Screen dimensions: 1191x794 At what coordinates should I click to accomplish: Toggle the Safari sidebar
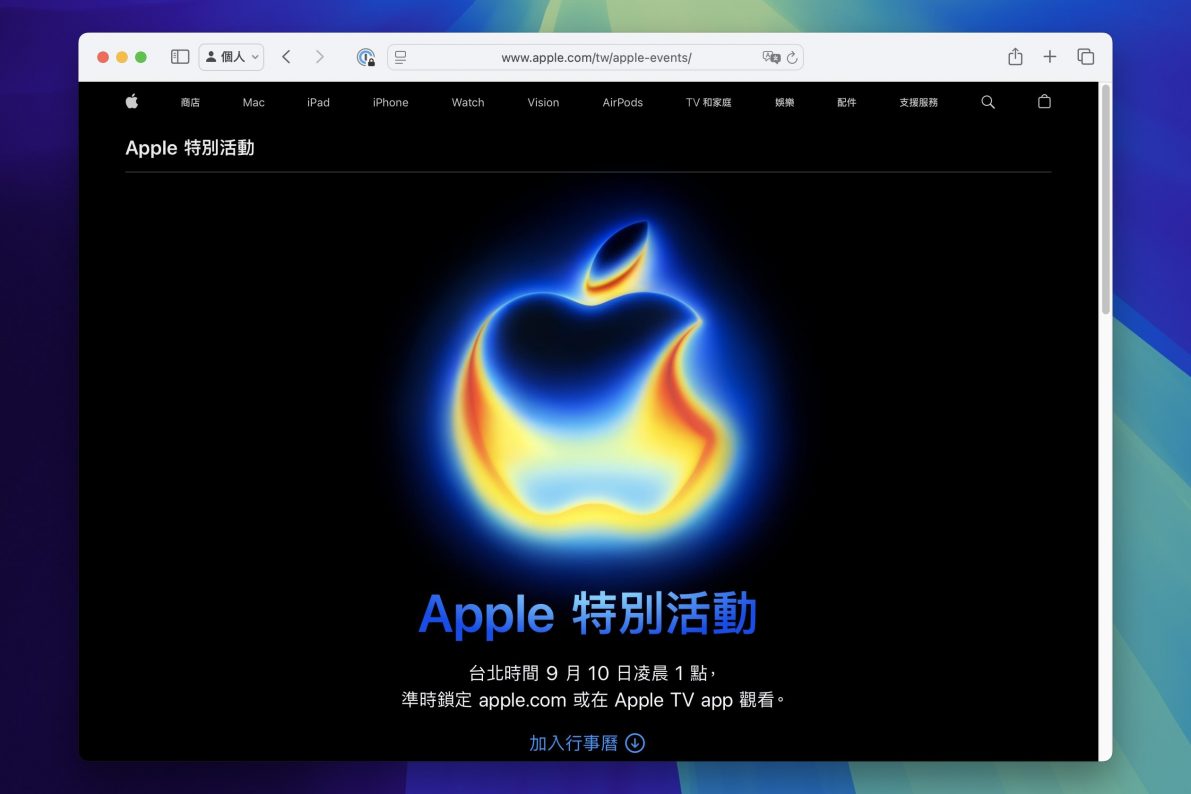(180, 57)
